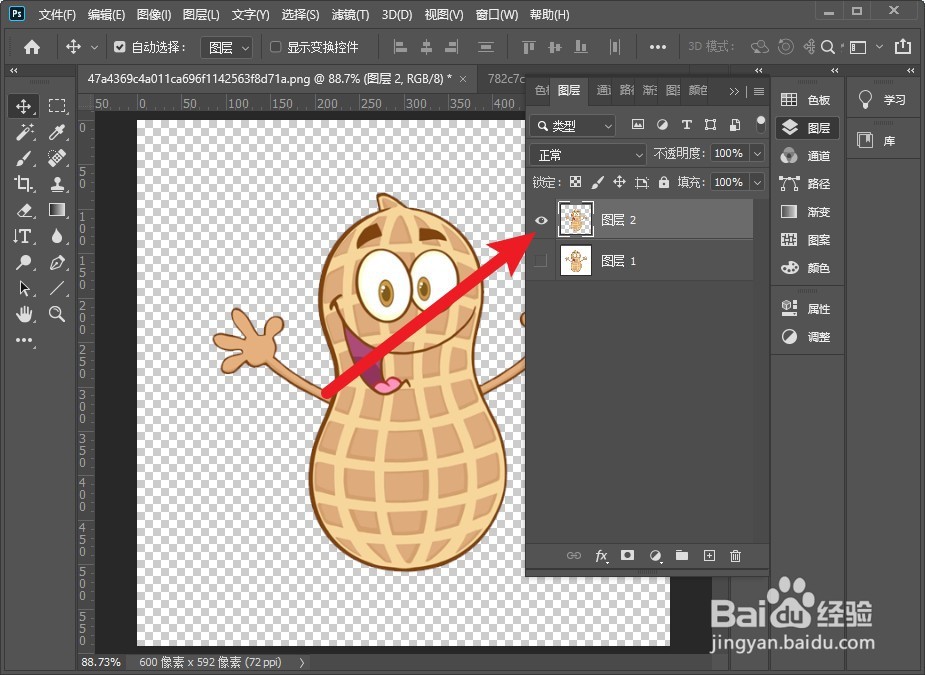The width and height of the screenshot is (925, 675).
Task: Open the 色板 panel button
Action: pyautogui.click(x=806, y=100)
